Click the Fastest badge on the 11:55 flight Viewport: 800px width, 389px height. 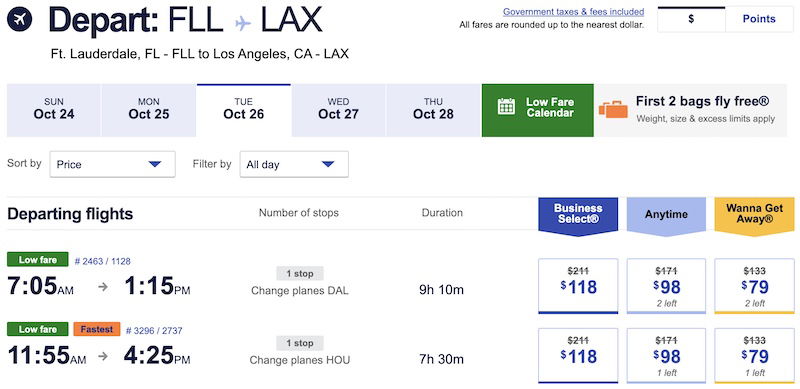pyautogui.click(x=97, y=329)
